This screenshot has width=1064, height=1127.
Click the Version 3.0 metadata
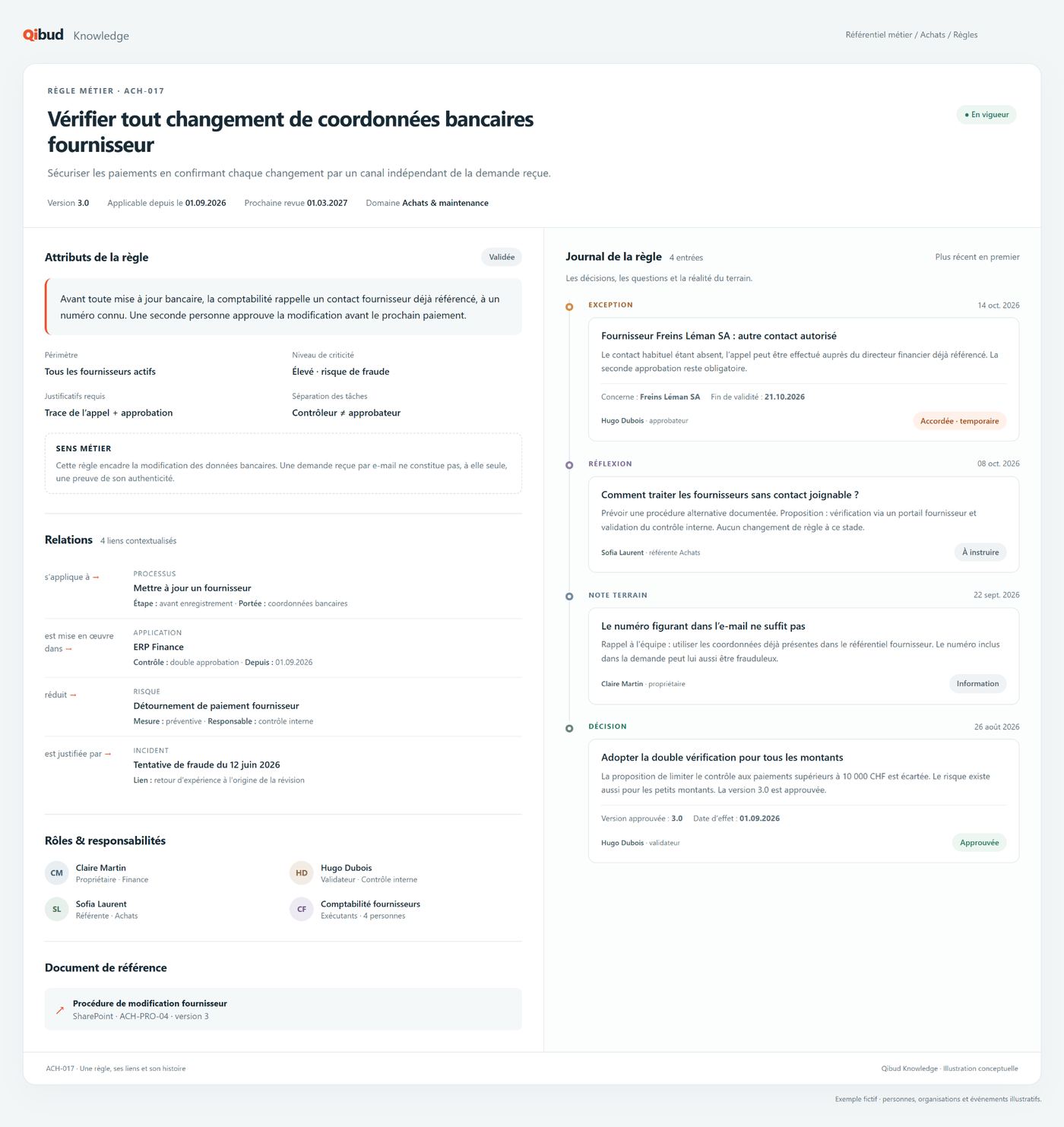coord(68,203)
